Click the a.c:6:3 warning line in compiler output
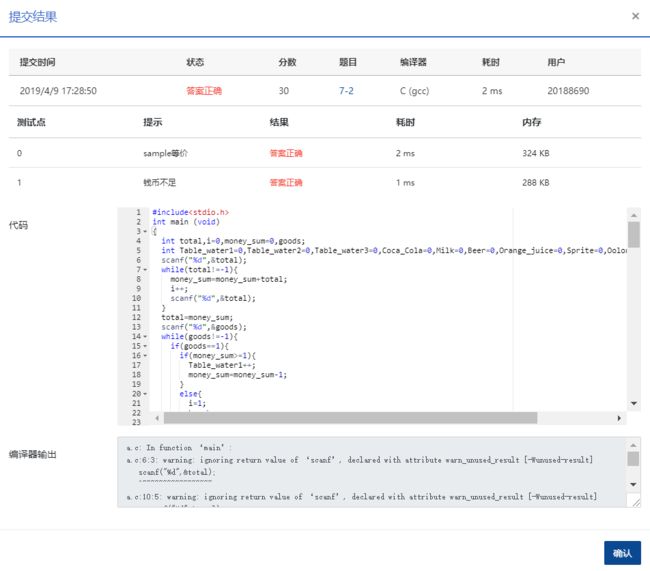 (x=359, y=460)
